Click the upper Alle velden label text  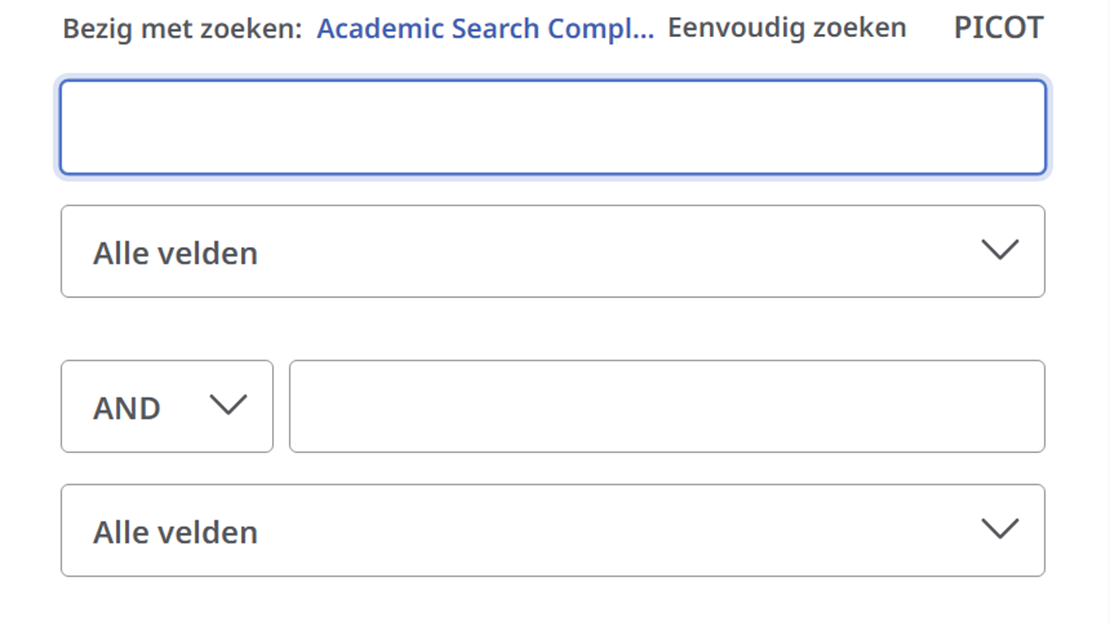click(x=176, y=253)
